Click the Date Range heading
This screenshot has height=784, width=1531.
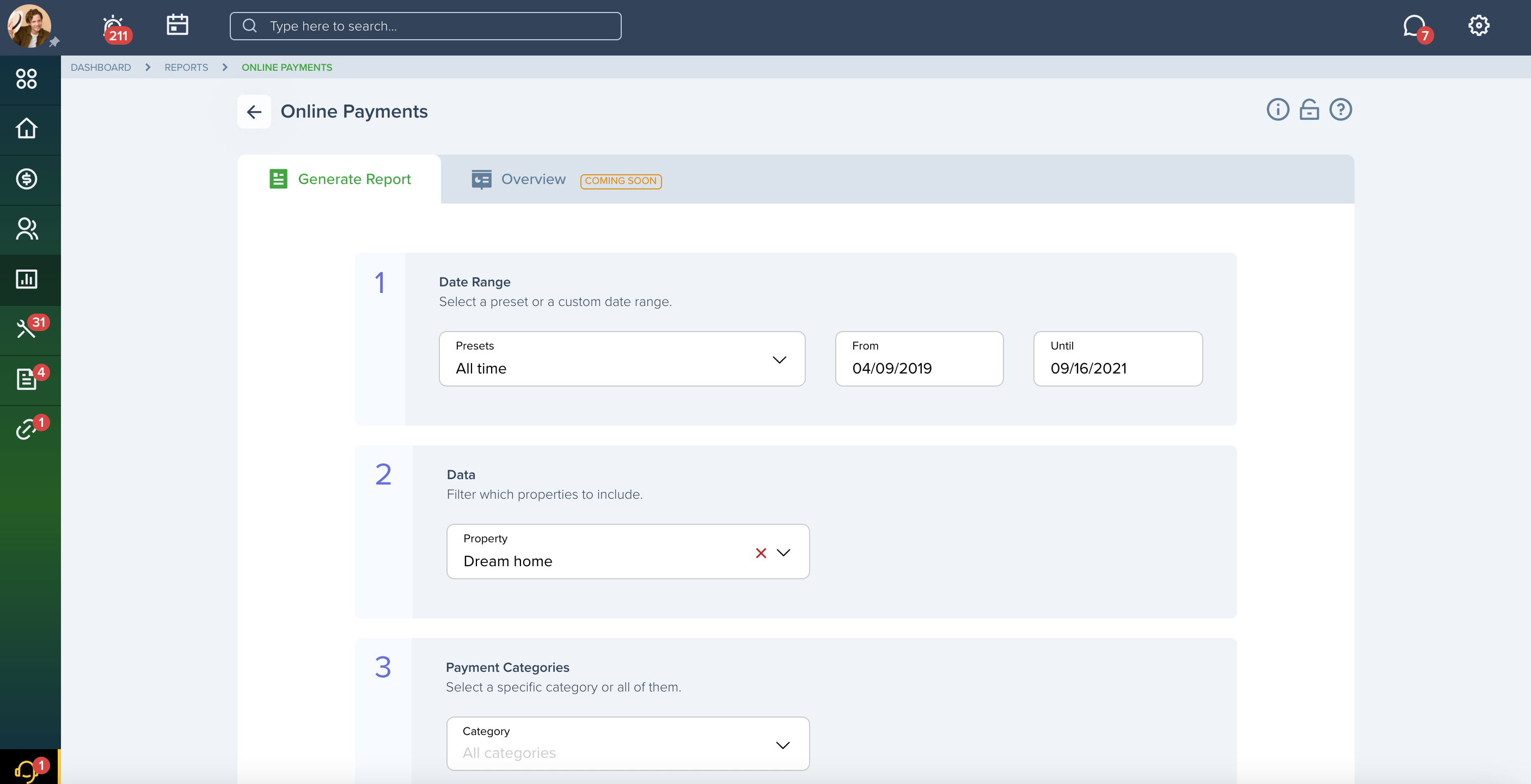point(474,283)
